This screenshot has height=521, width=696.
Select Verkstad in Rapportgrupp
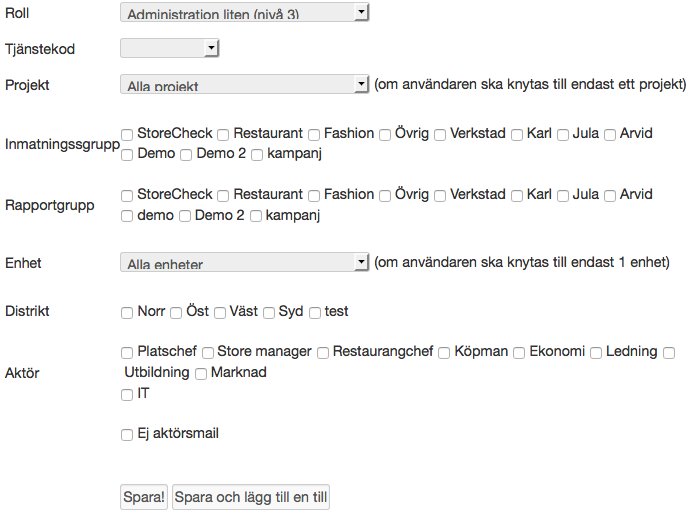440,195
